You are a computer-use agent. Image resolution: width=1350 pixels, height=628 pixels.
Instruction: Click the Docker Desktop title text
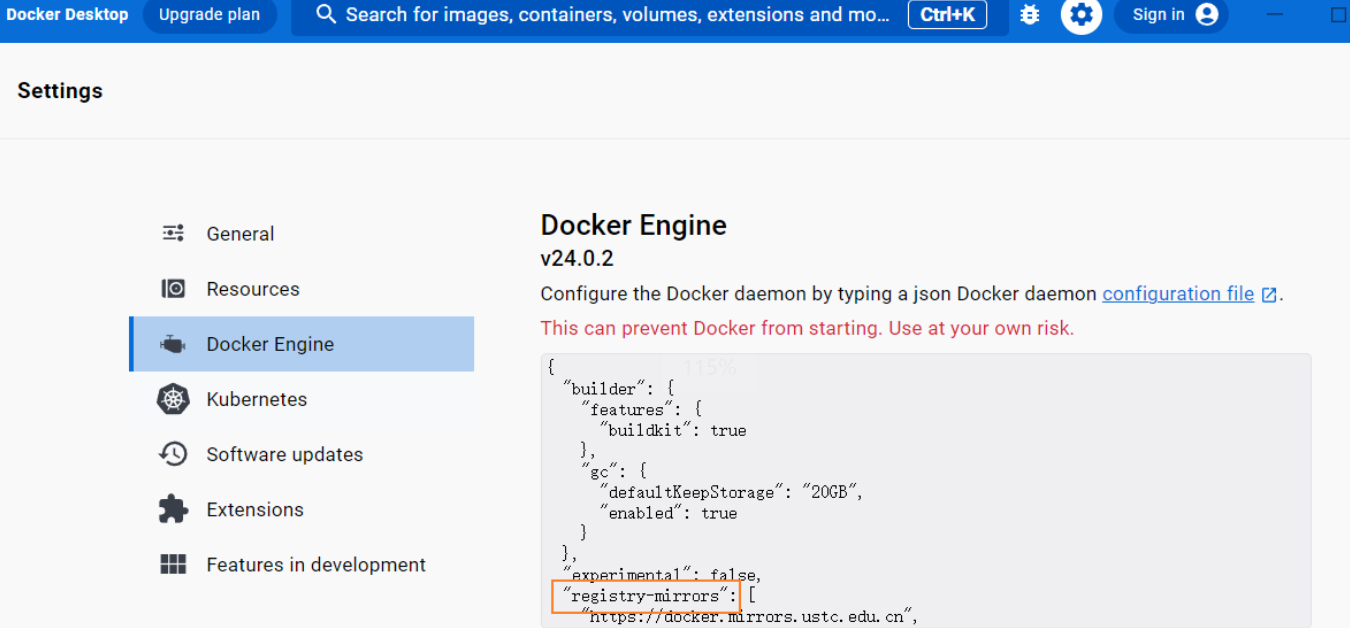(x=67, y=15)
